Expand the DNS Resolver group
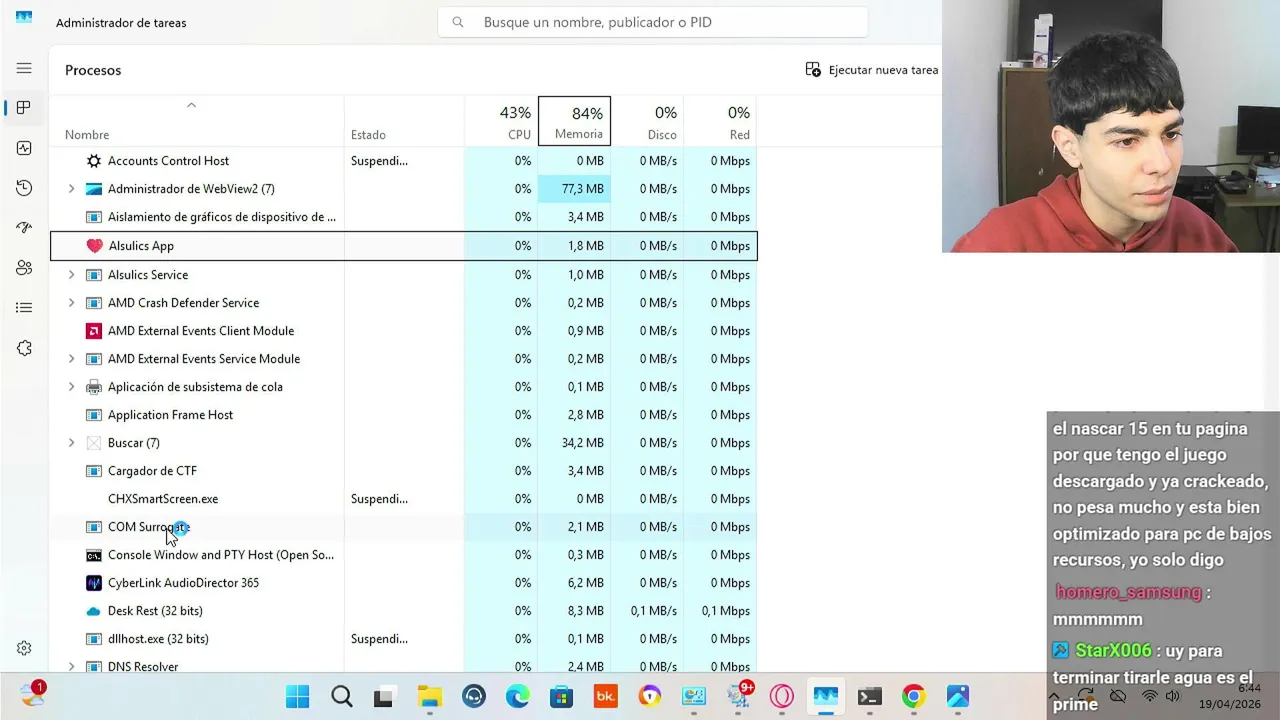 (71, 666)
